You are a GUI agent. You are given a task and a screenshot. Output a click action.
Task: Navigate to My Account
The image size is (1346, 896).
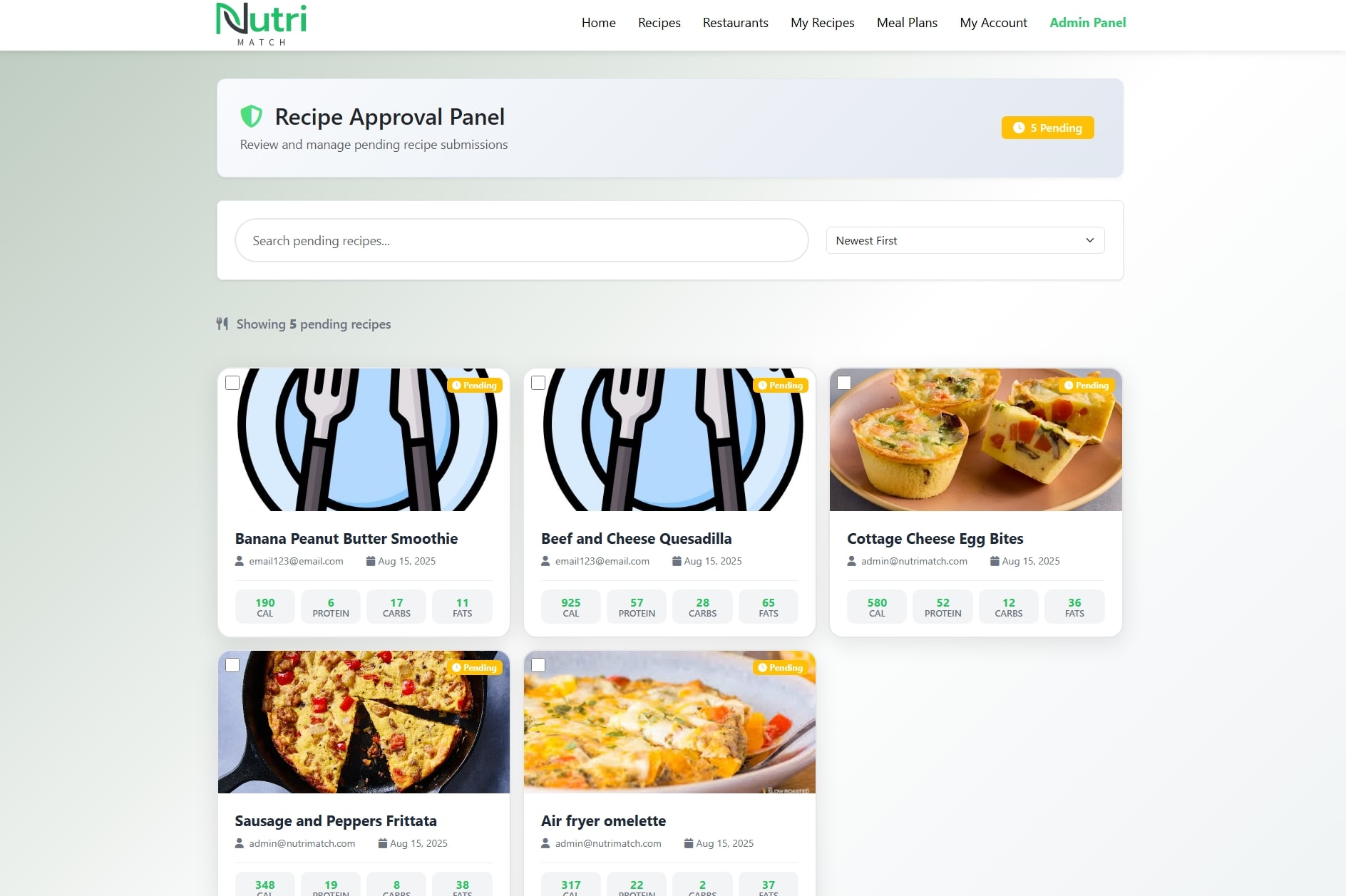[993, 23]
